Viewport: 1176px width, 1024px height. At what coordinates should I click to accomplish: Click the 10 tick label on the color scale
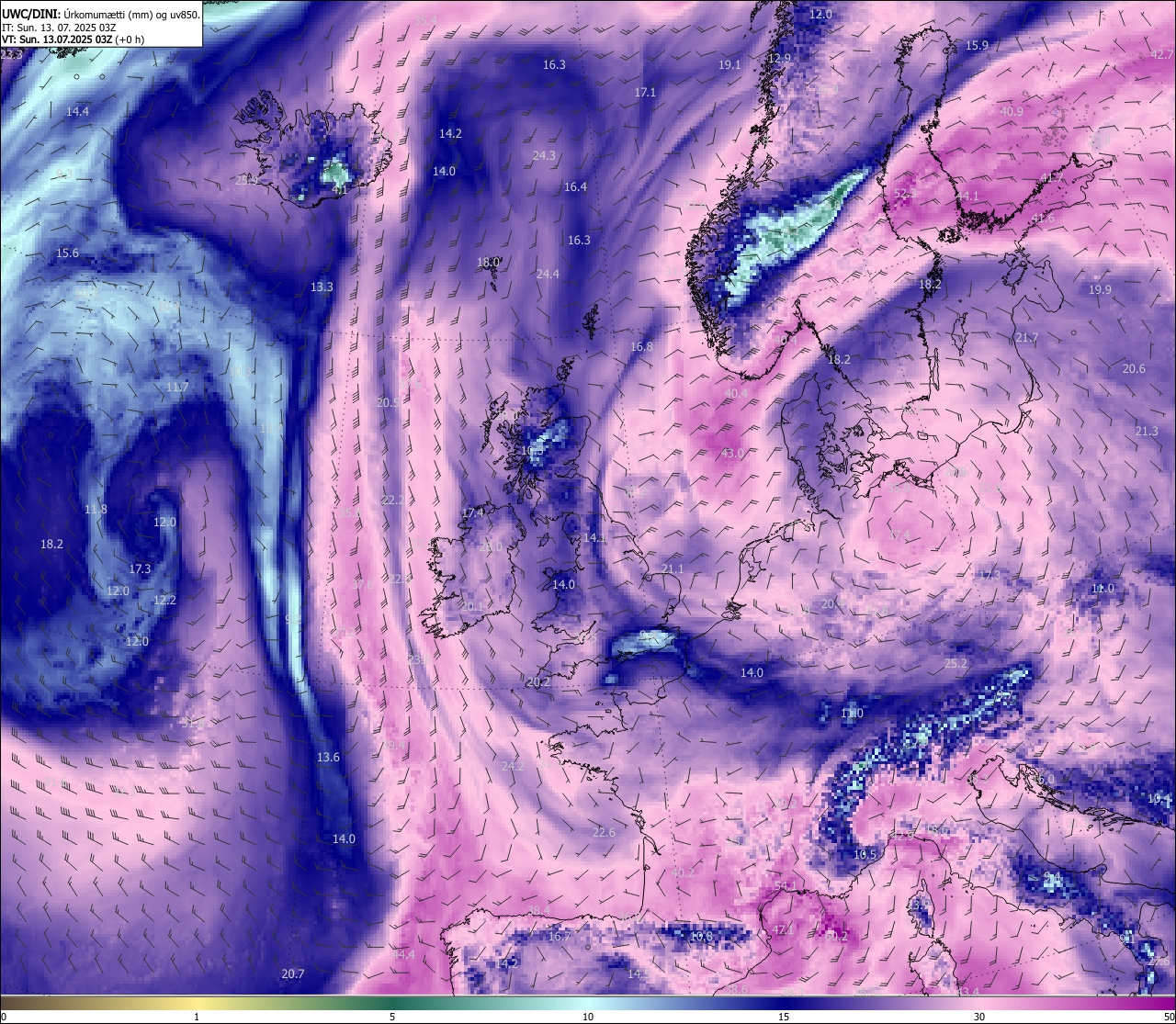click(587, 1017)
